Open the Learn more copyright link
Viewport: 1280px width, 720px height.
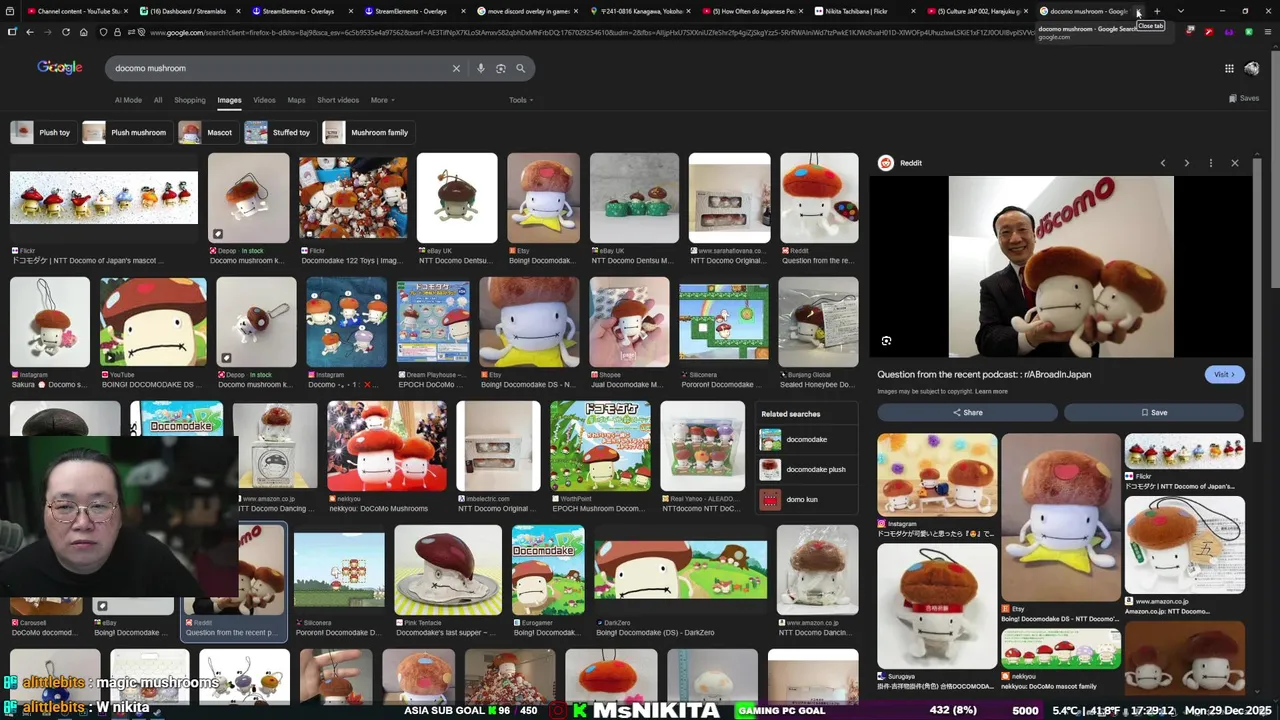click(x=991, y=391)
